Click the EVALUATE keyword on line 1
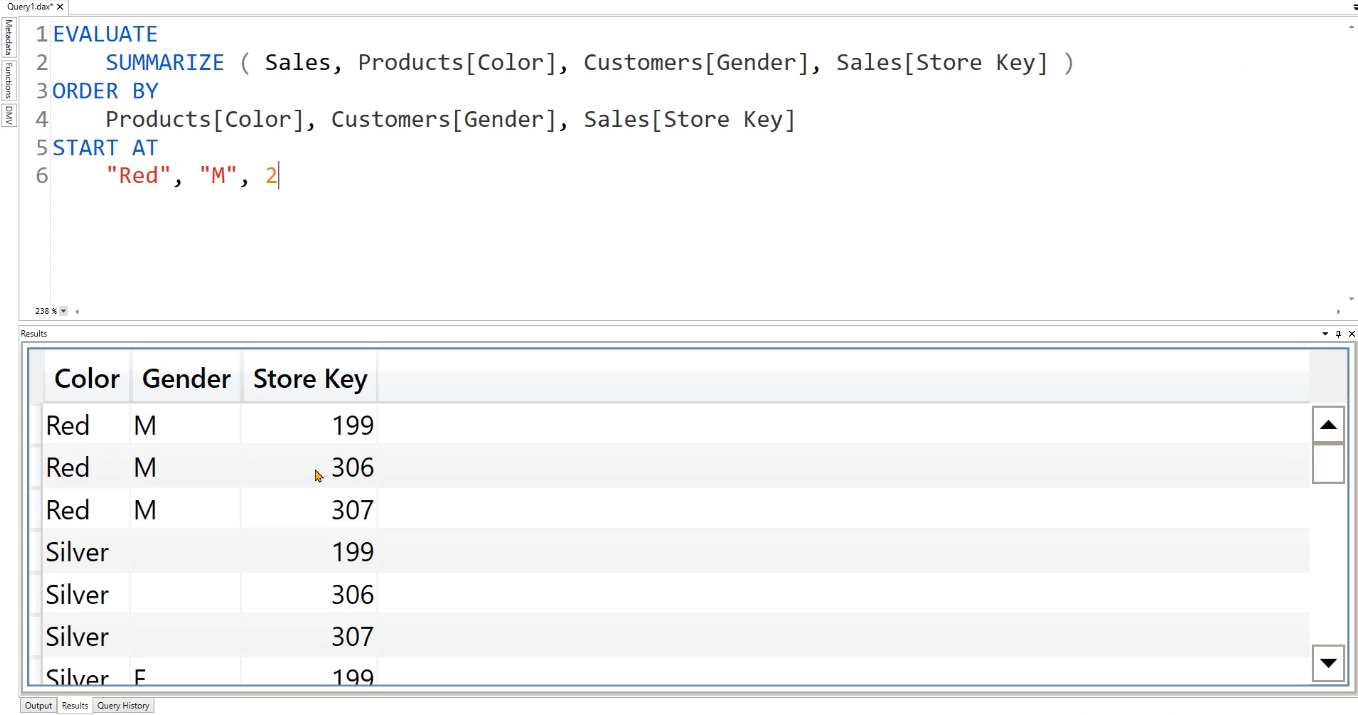 tap(105, 34)
